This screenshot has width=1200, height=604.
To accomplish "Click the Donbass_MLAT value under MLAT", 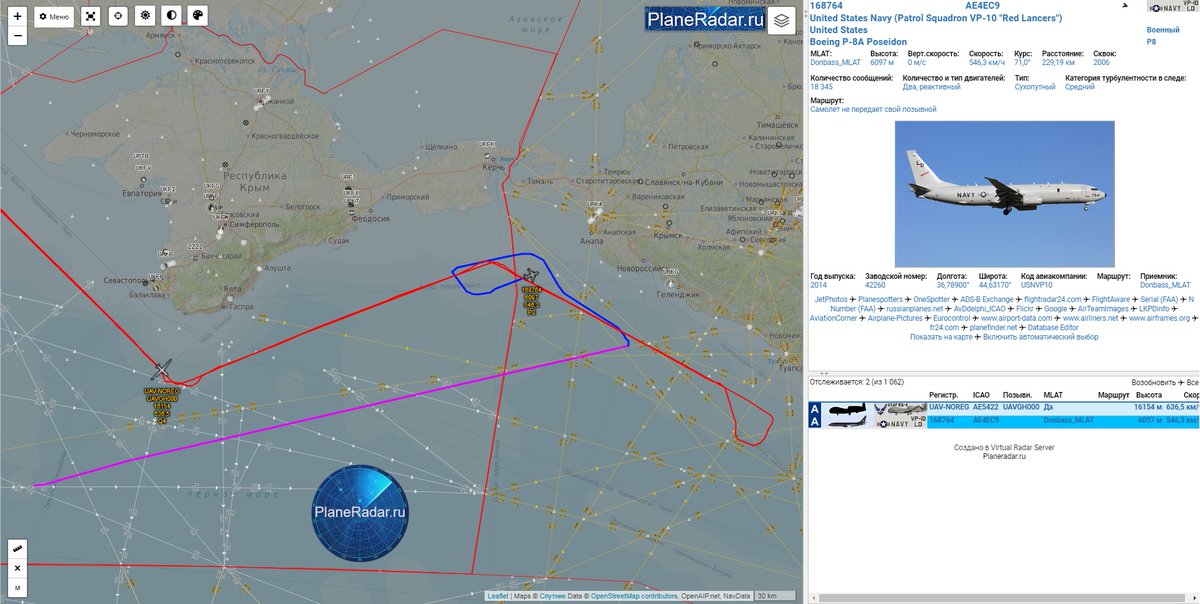I will [x=837, y=62].
